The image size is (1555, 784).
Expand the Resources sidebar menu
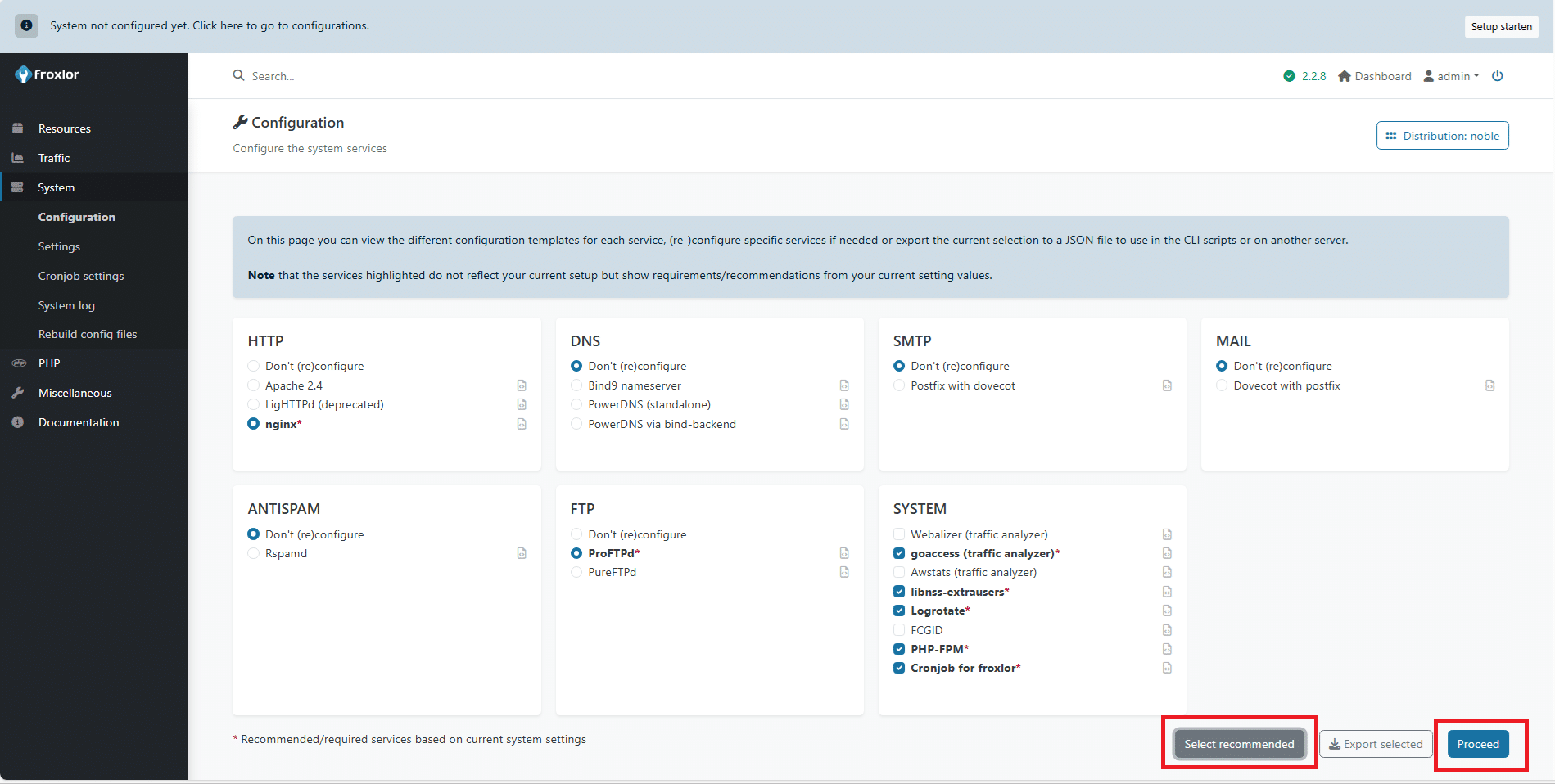(x=64, y=128)
